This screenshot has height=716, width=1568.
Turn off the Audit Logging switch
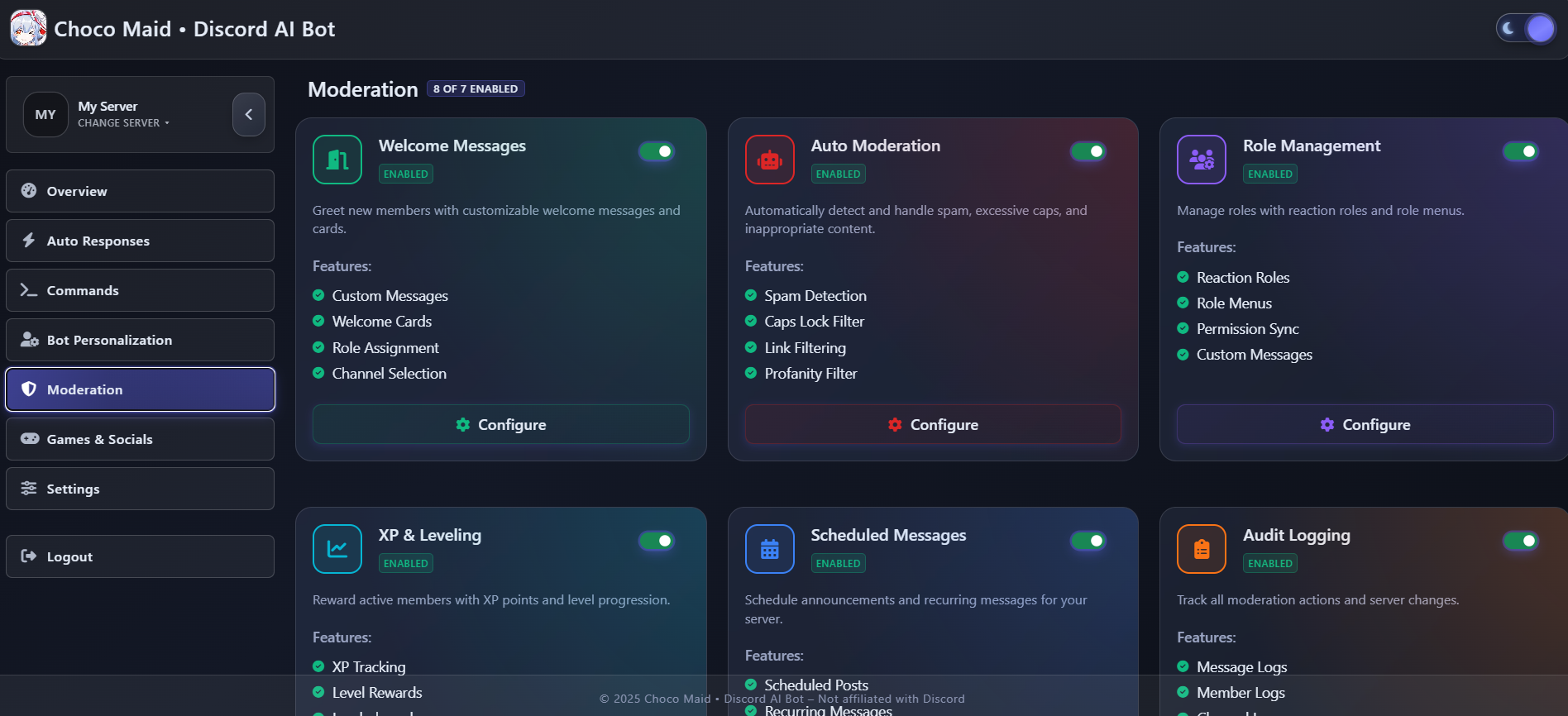[x=1521, y=541]
